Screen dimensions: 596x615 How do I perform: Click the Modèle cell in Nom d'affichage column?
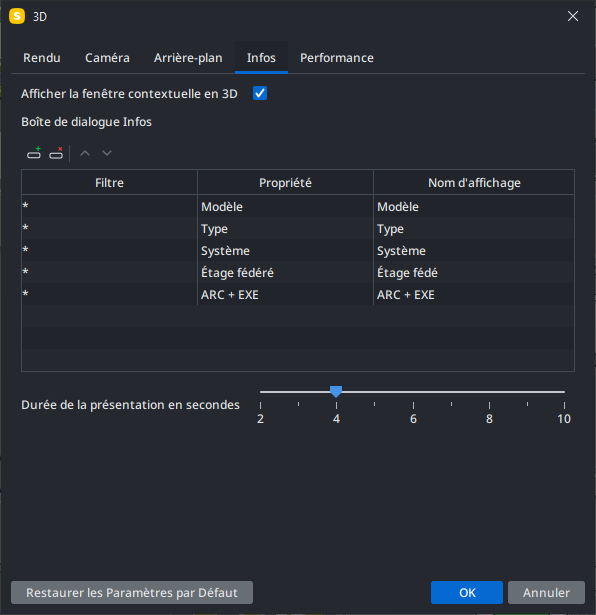click(474, 206)
